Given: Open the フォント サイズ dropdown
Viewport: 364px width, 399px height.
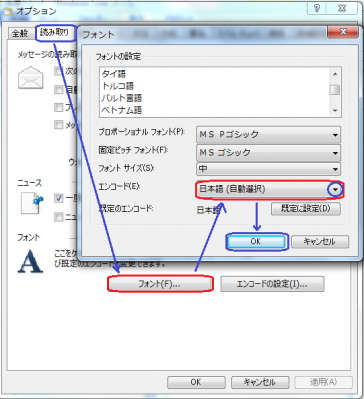Looking at the screenshot, I should (x=269, y=169).
